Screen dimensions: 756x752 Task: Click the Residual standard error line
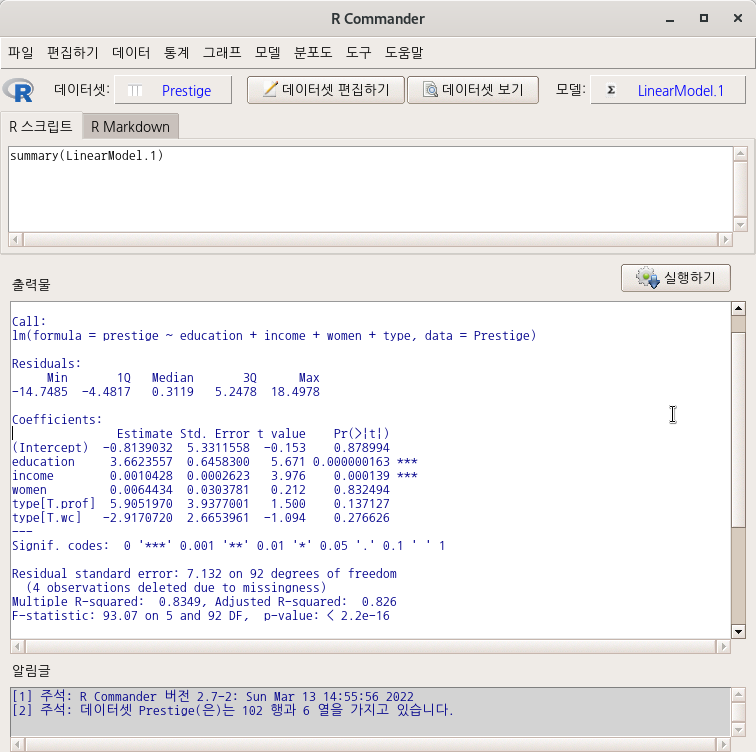(x=204, y=574)
